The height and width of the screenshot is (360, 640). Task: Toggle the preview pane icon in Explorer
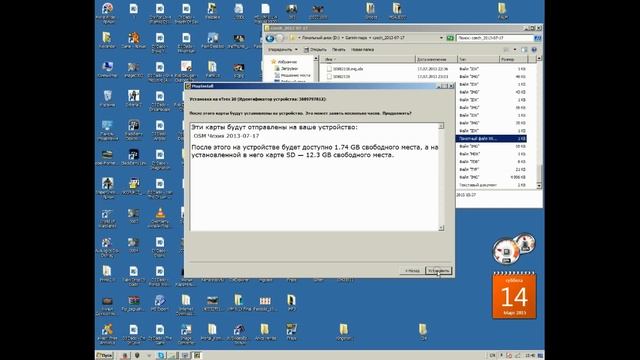[x=524, y=49]
